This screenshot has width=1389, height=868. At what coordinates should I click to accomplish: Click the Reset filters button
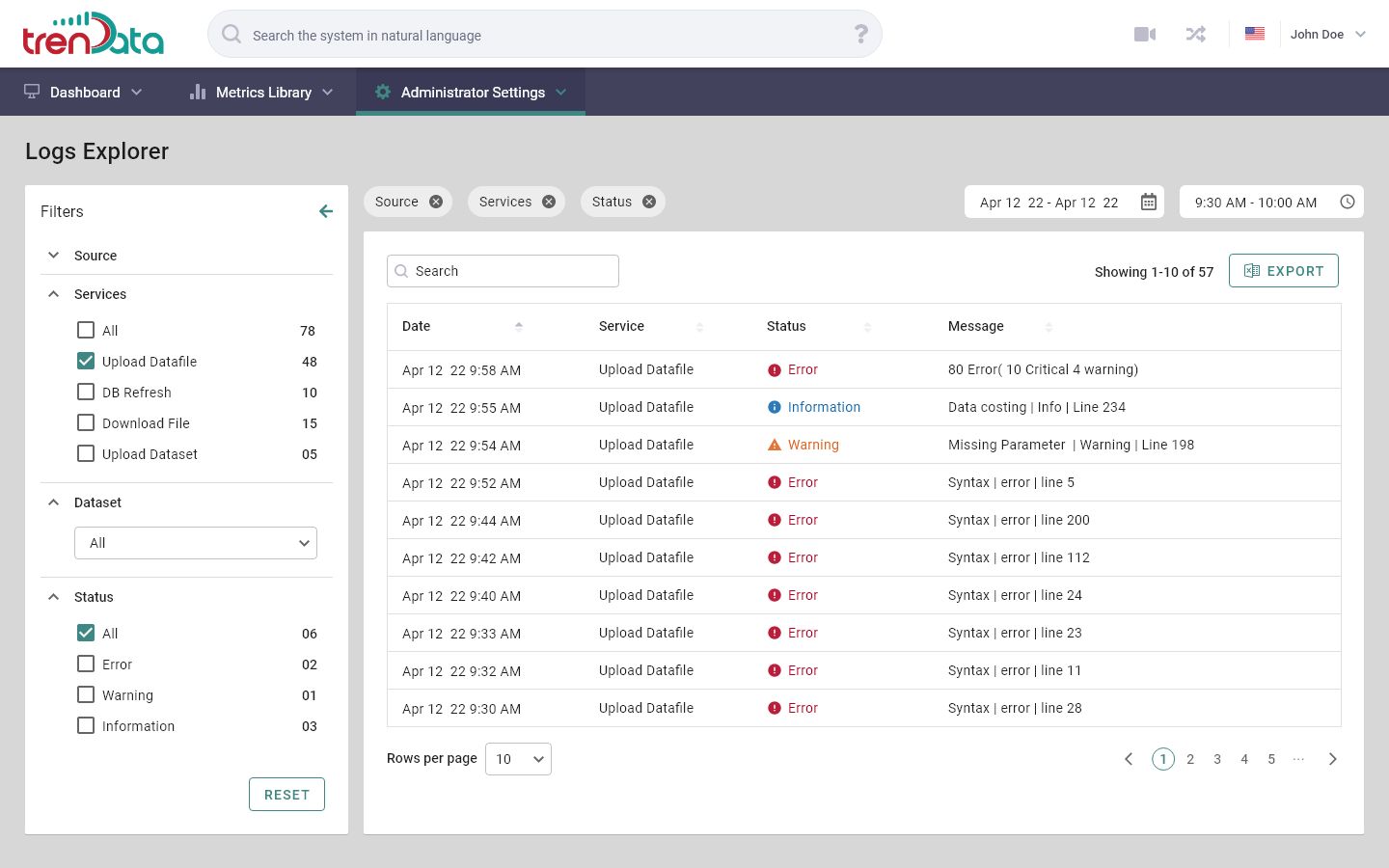click(286, 795)
